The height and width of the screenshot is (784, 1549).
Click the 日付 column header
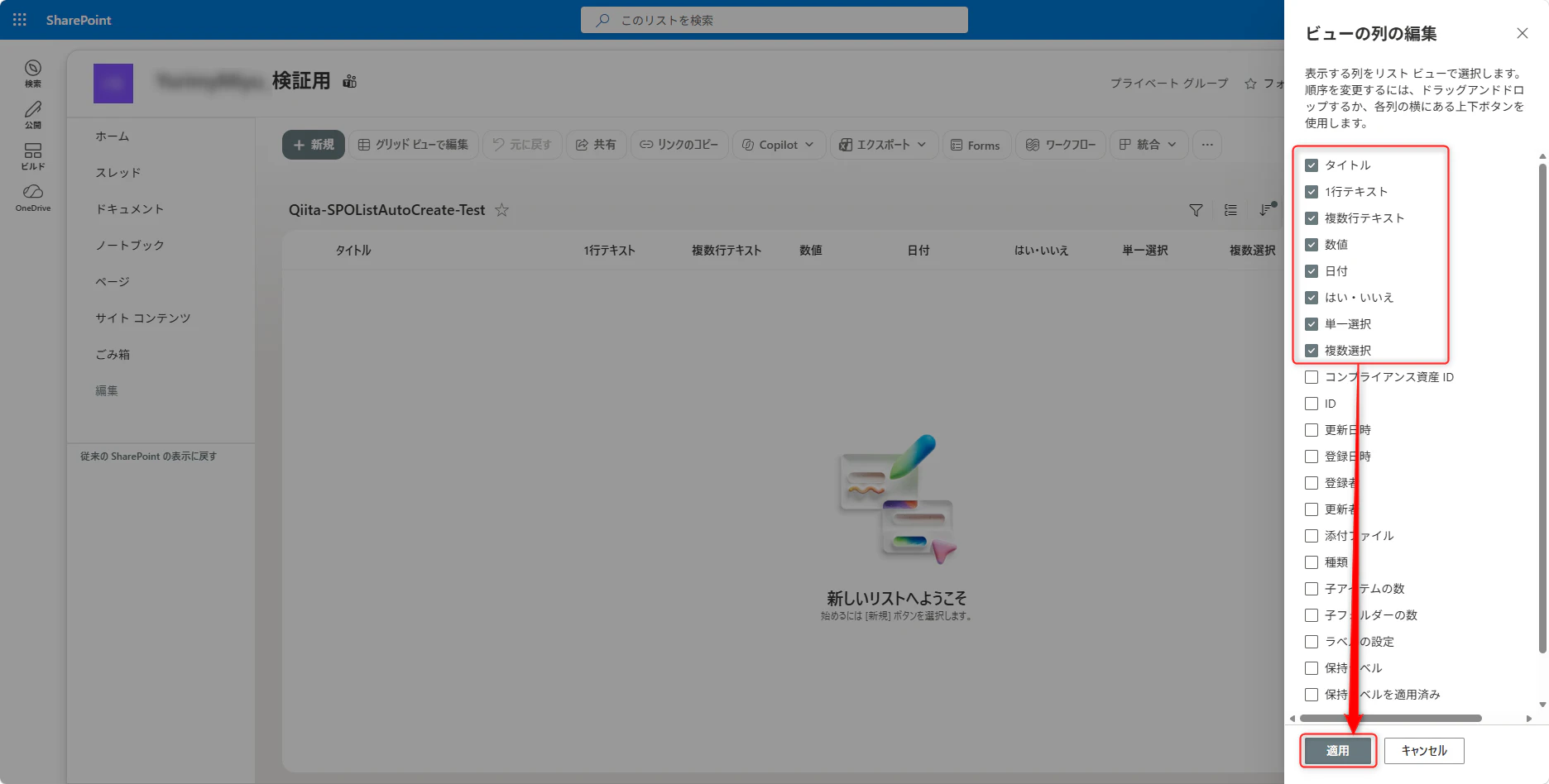coord(918,251)
